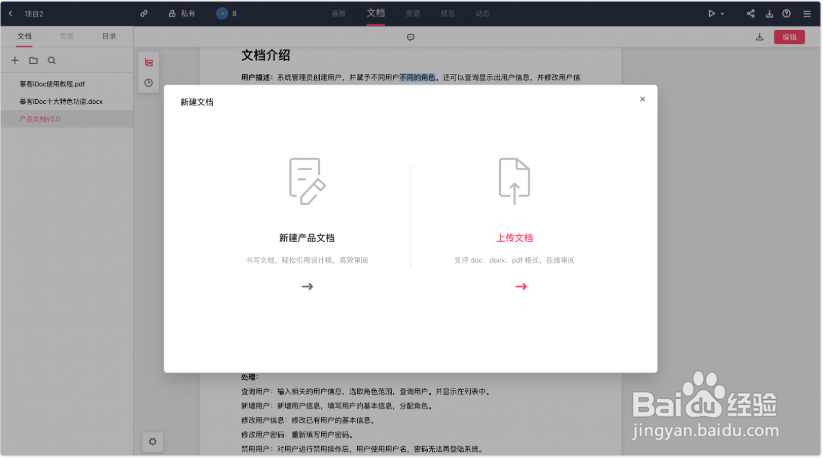The image size is (823, 459).
Task: Select sidebar 页面 tab
Action: point(67,36)
